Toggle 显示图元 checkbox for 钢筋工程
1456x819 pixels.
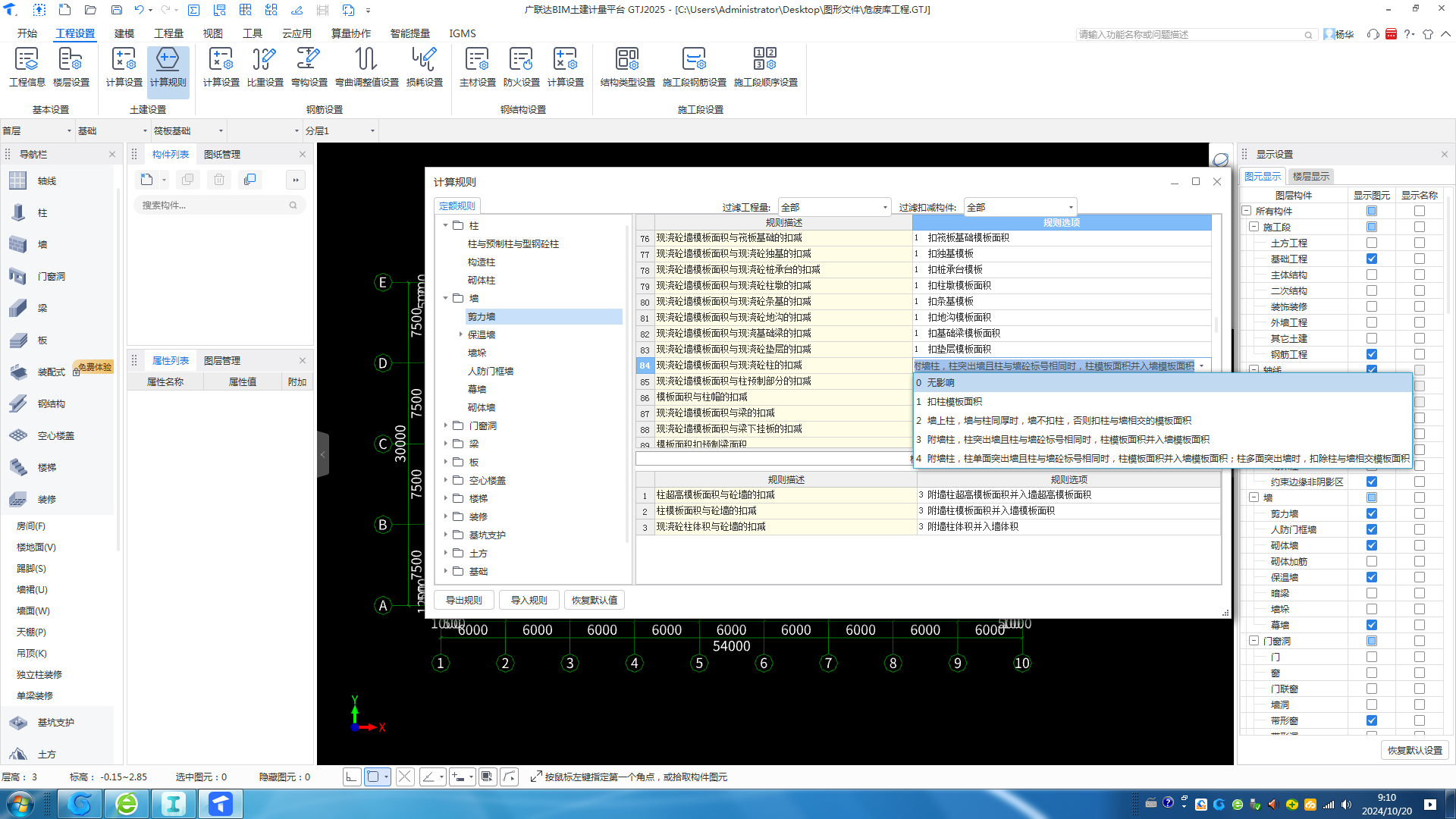click(x=1371, y=354)
